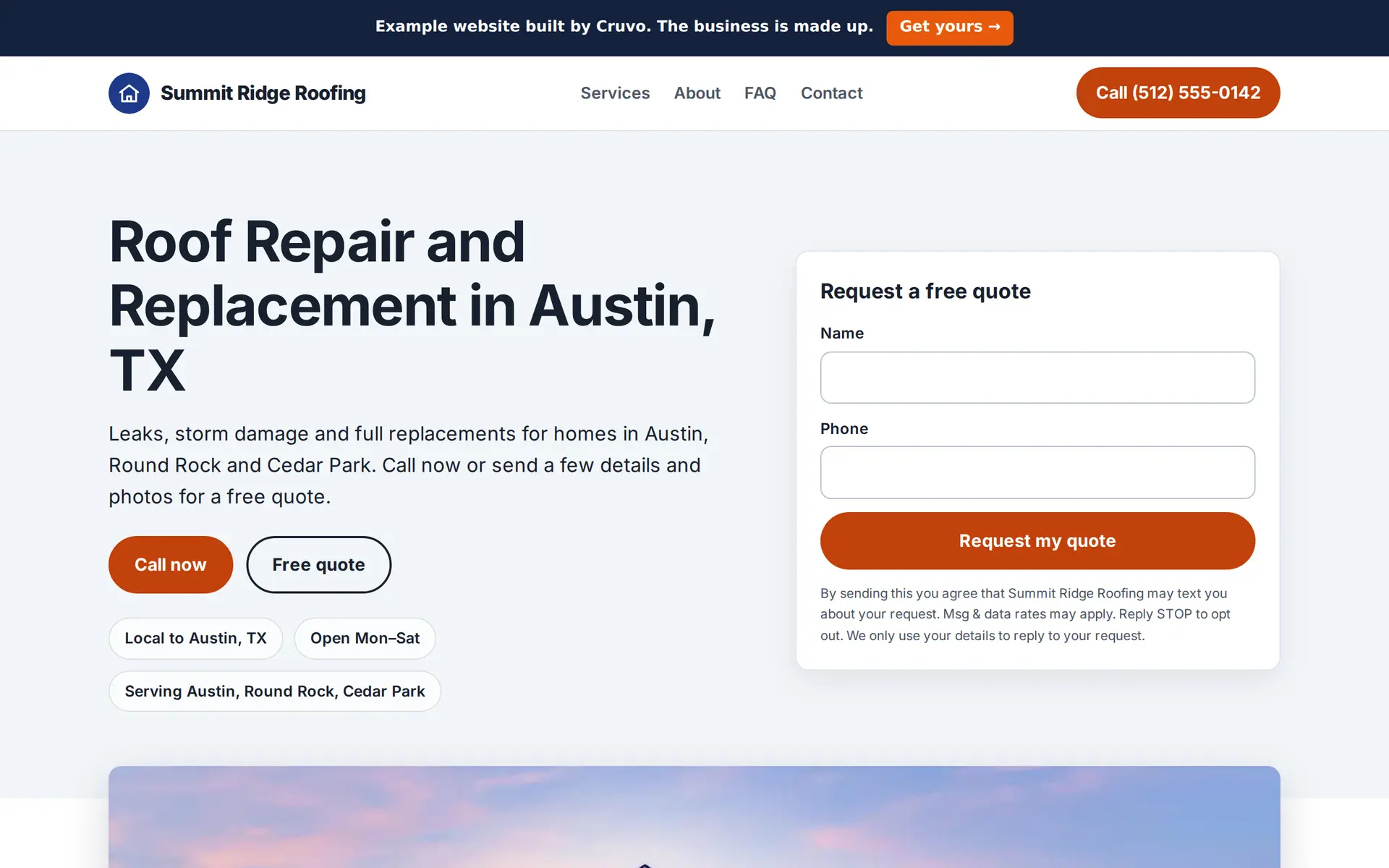Open the FAQ nav item
Viewport: 1389px width, 868px height.
coord(760,93)
